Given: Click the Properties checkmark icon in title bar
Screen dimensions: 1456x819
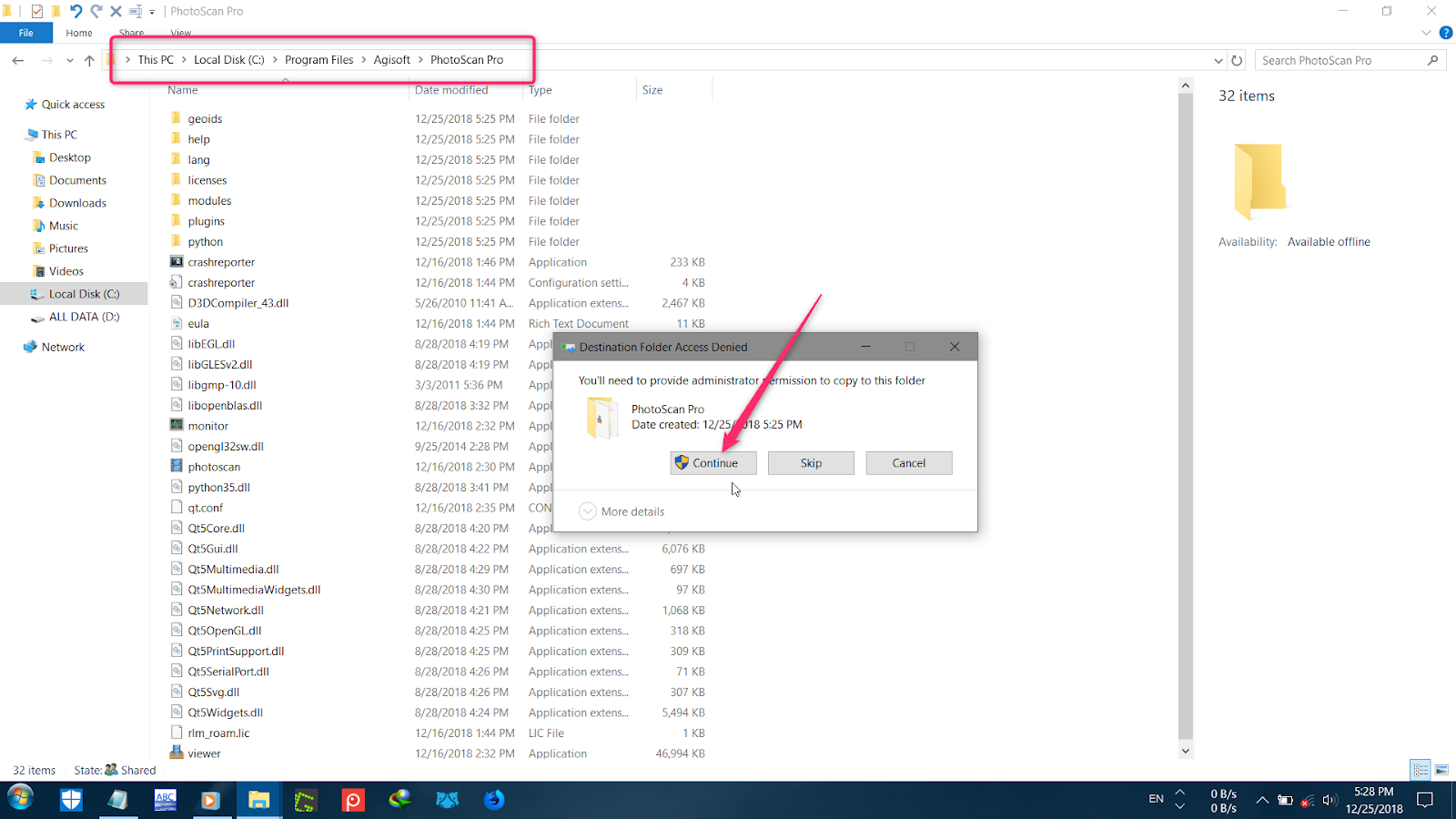Looking at the screenshot, I should pyautogui.click(x=36, y=11).
